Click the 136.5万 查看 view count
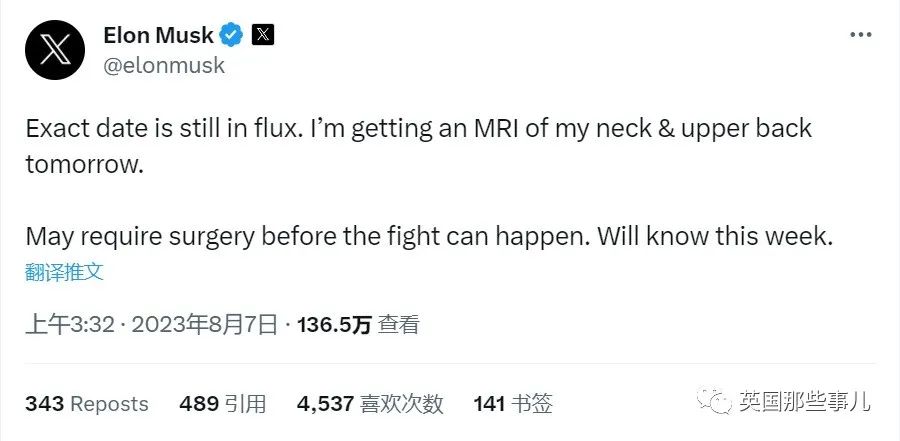Viewport: 900px width, 441px height. (358, 326)
